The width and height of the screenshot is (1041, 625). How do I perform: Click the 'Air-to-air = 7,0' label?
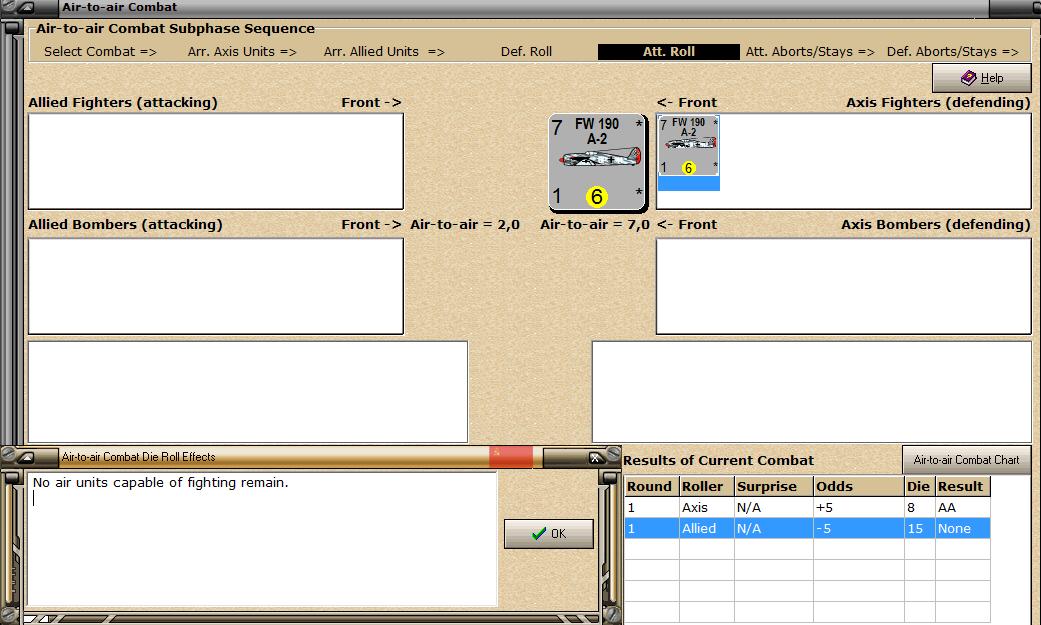coord(595,224)
